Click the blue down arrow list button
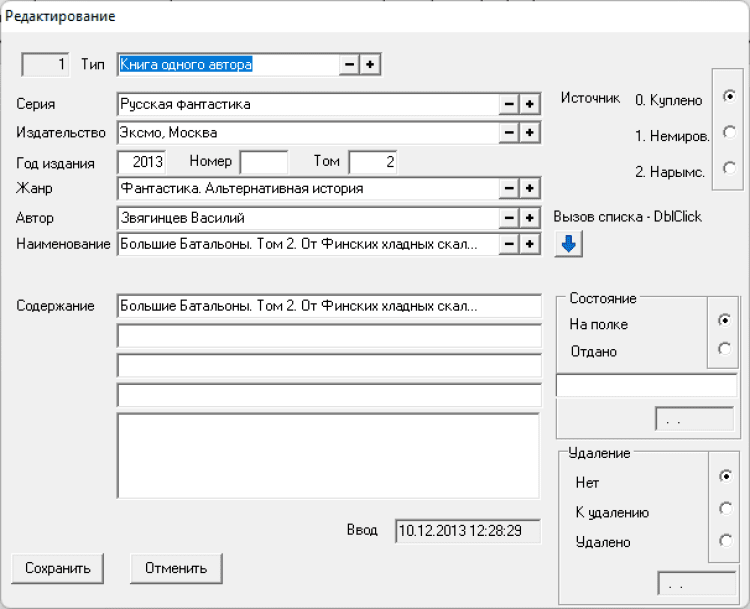750x609 pixels. [568, 244]
